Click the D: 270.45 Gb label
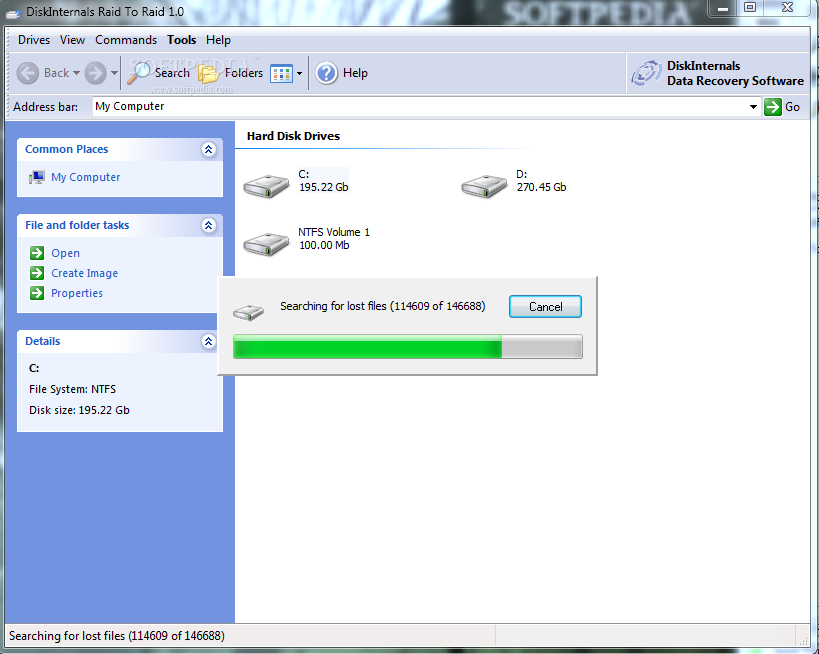The image size is (819, 654). (541, 181)
